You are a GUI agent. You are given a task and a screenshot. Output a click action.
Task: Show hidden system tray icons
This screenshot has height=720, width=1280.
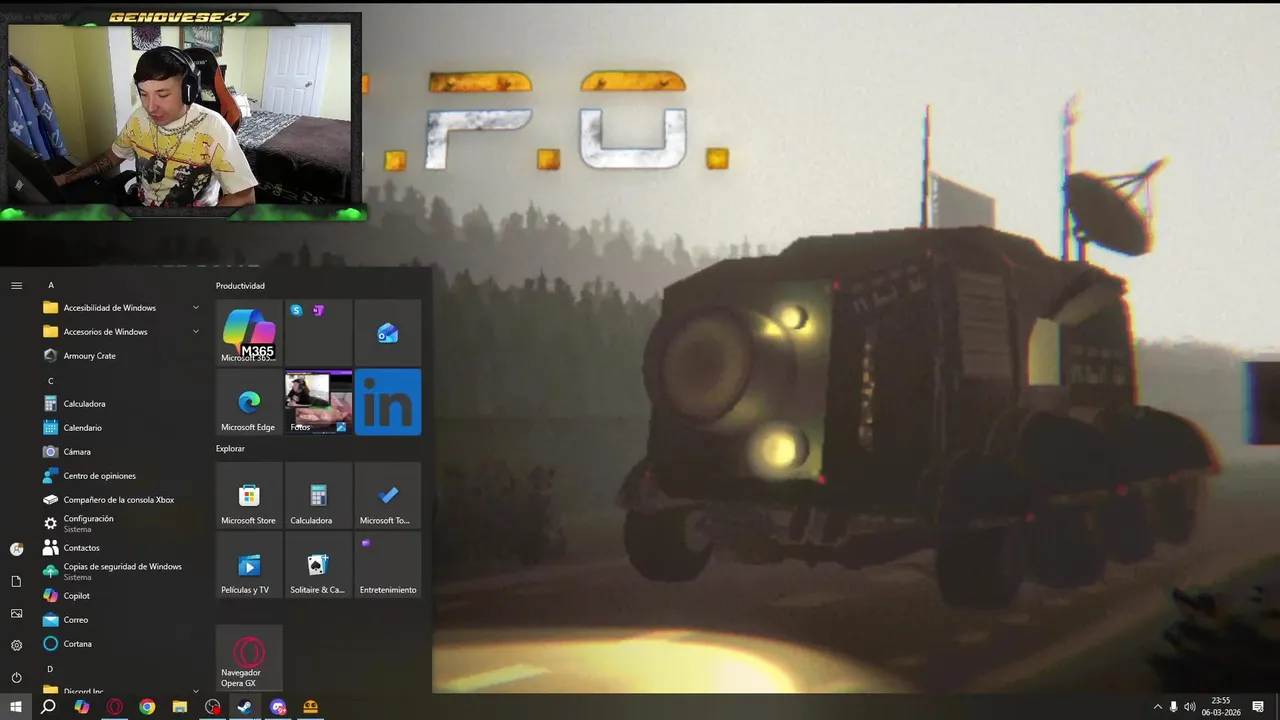tap(1158, 707)
